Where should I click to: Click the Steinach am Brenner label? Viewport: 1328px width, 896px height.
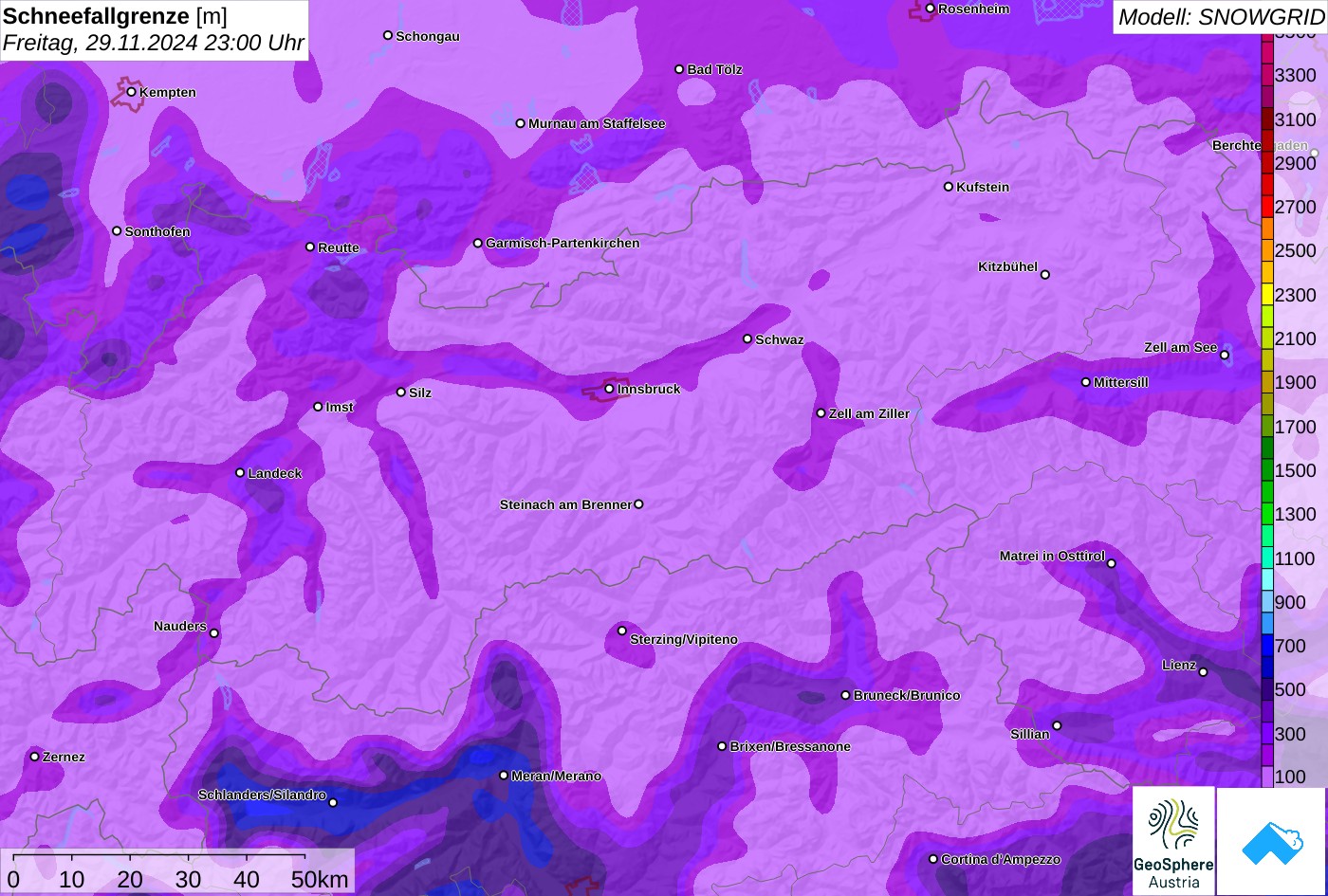pos(565,504)
